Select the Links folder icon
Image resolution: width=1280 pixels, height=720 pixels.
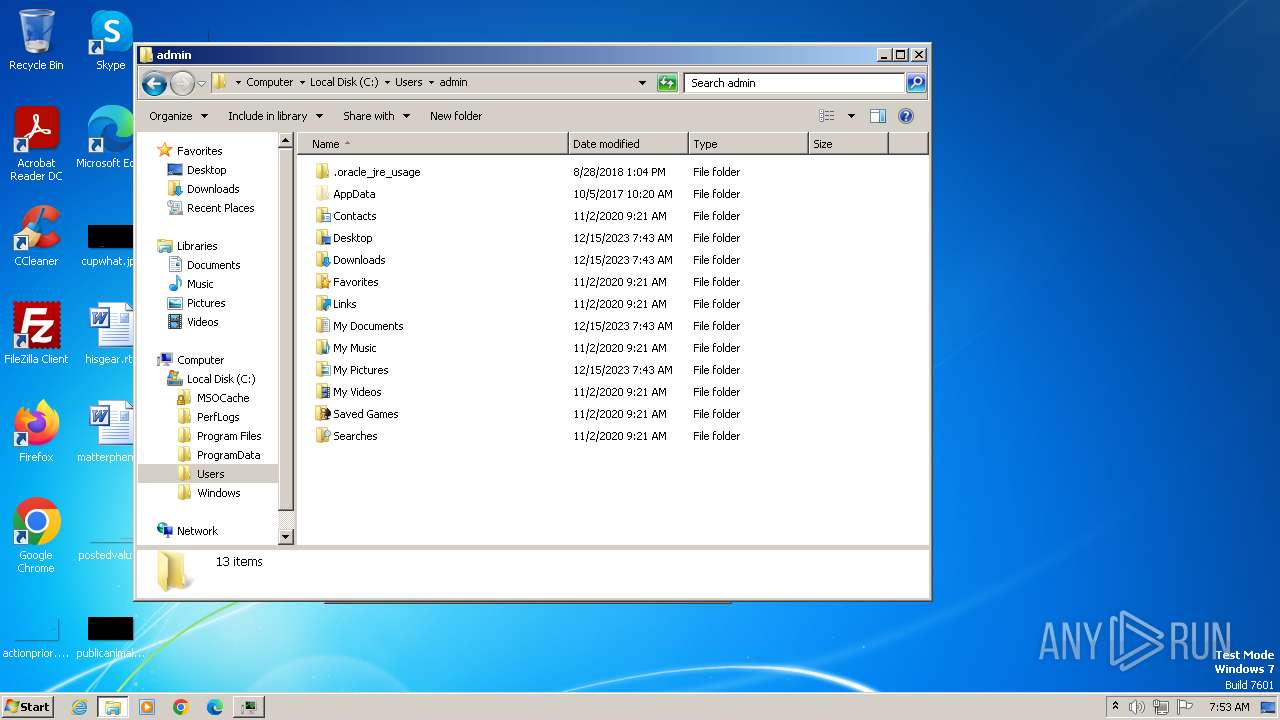[x=322, y=304]
